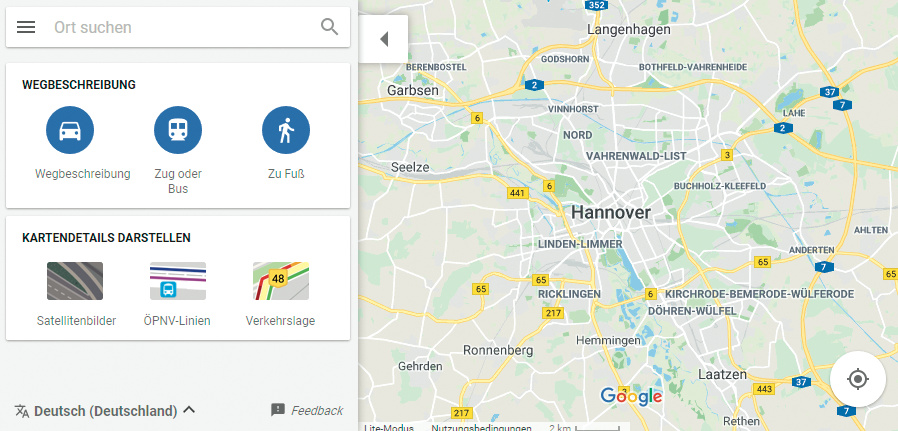The width and height of the screenshot is (898, 431).
Task: Click the Google logo on map
Action: pos(631,396)
